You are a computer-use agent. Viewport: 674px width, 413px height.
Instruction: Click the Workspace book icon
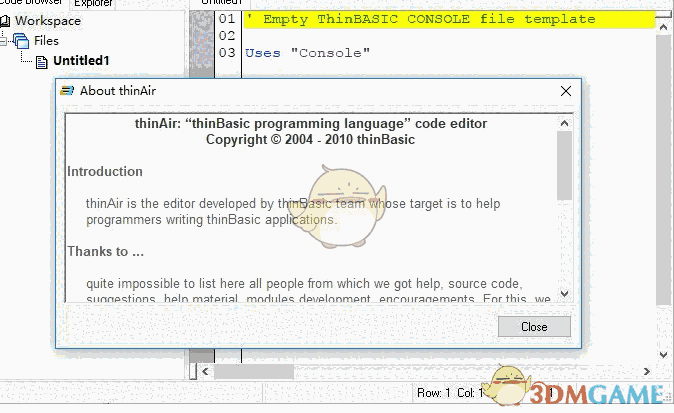pyautogui.click(x=5, y=21)
